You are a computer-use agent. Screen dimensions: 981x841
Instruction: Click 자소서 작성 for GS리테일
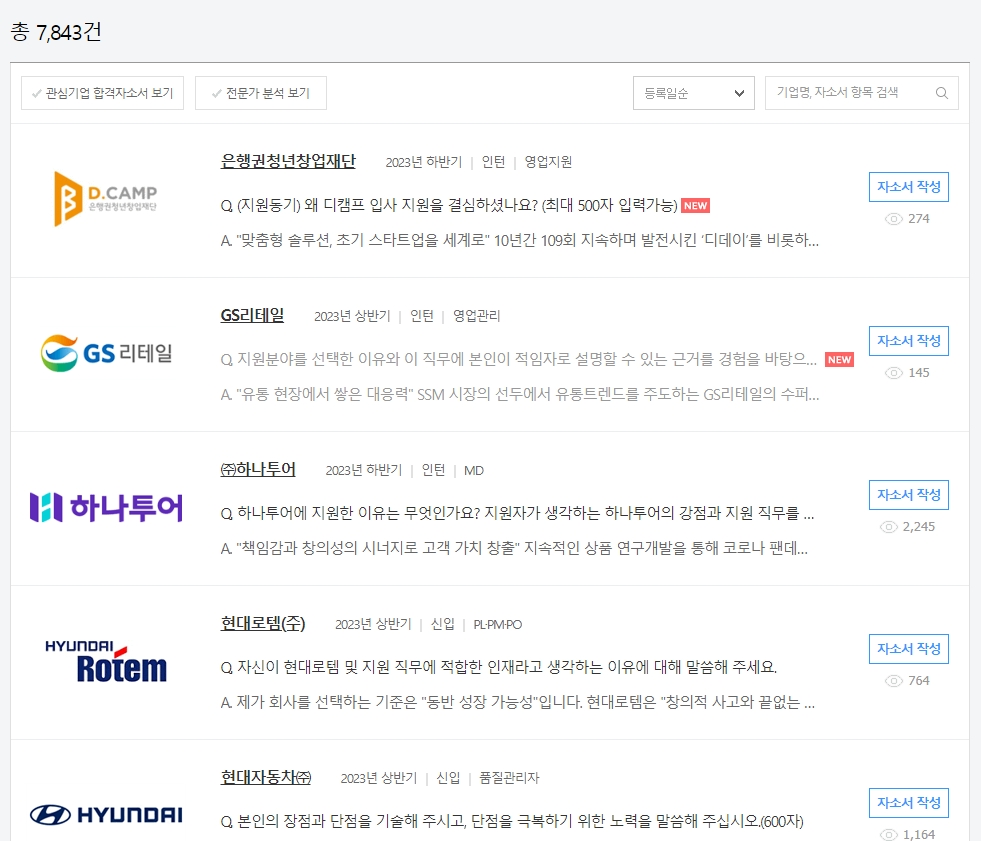tap(908, 341)
